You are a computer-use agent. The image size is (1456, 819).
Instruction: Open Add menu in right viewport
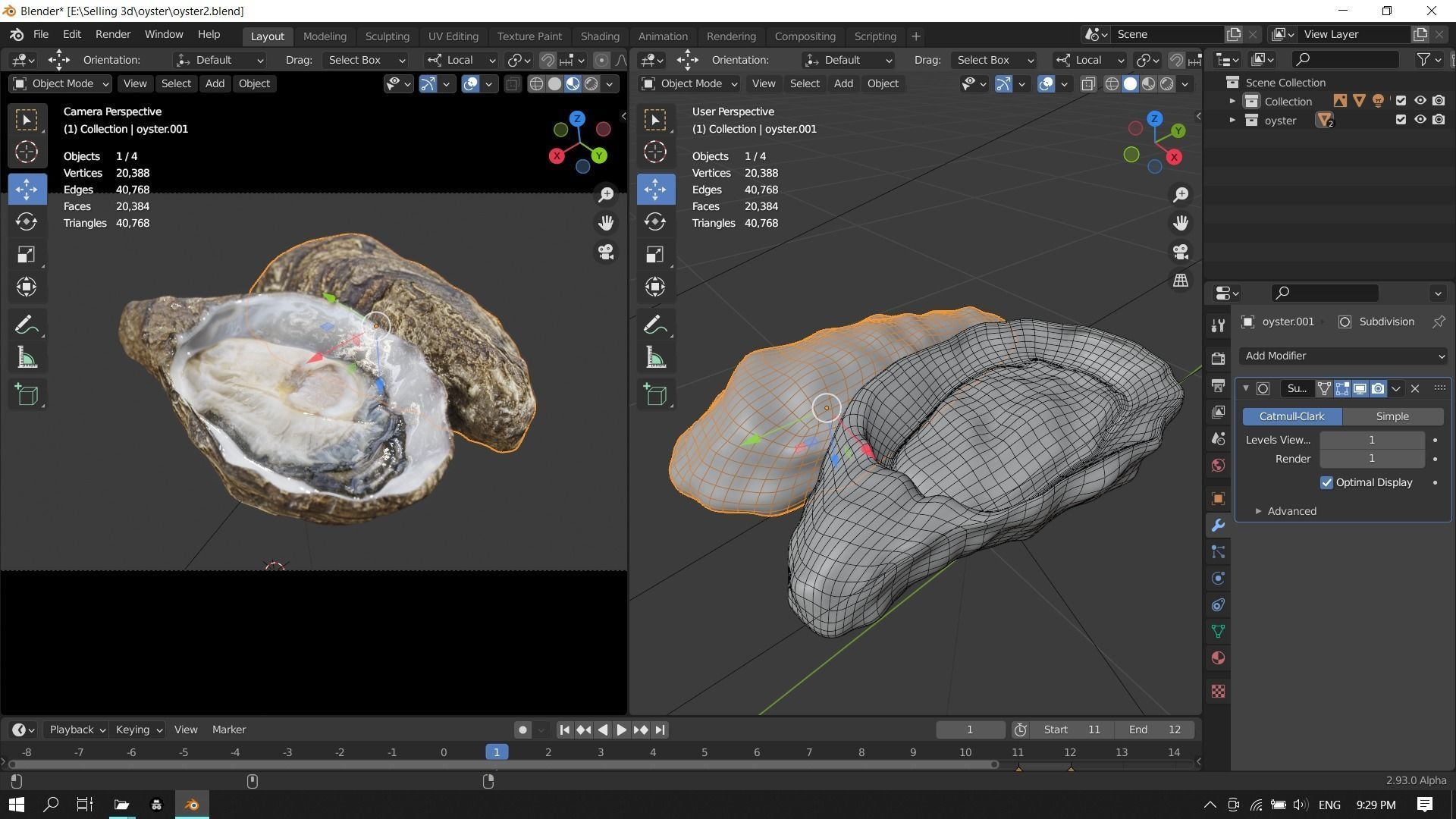[x=843, y=83]
